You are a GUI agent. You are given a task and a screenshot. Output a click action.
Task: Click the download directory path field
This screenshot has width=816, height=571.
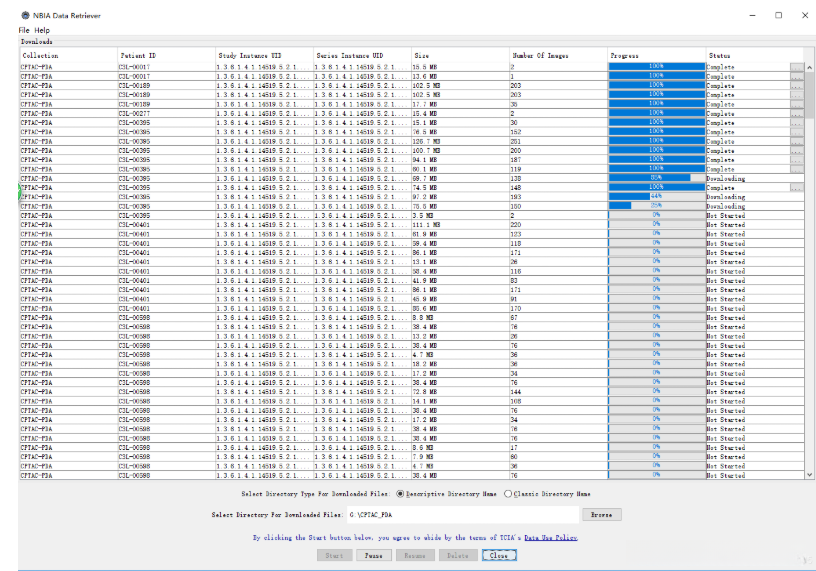click(463, 515)
